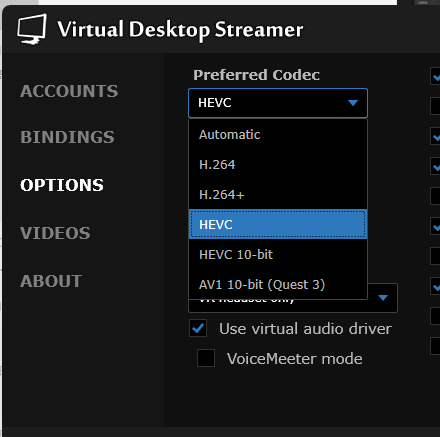Click the VoiceMeeter mode label
This screenshot has height=437, width=440.
[x=294, y=359]
